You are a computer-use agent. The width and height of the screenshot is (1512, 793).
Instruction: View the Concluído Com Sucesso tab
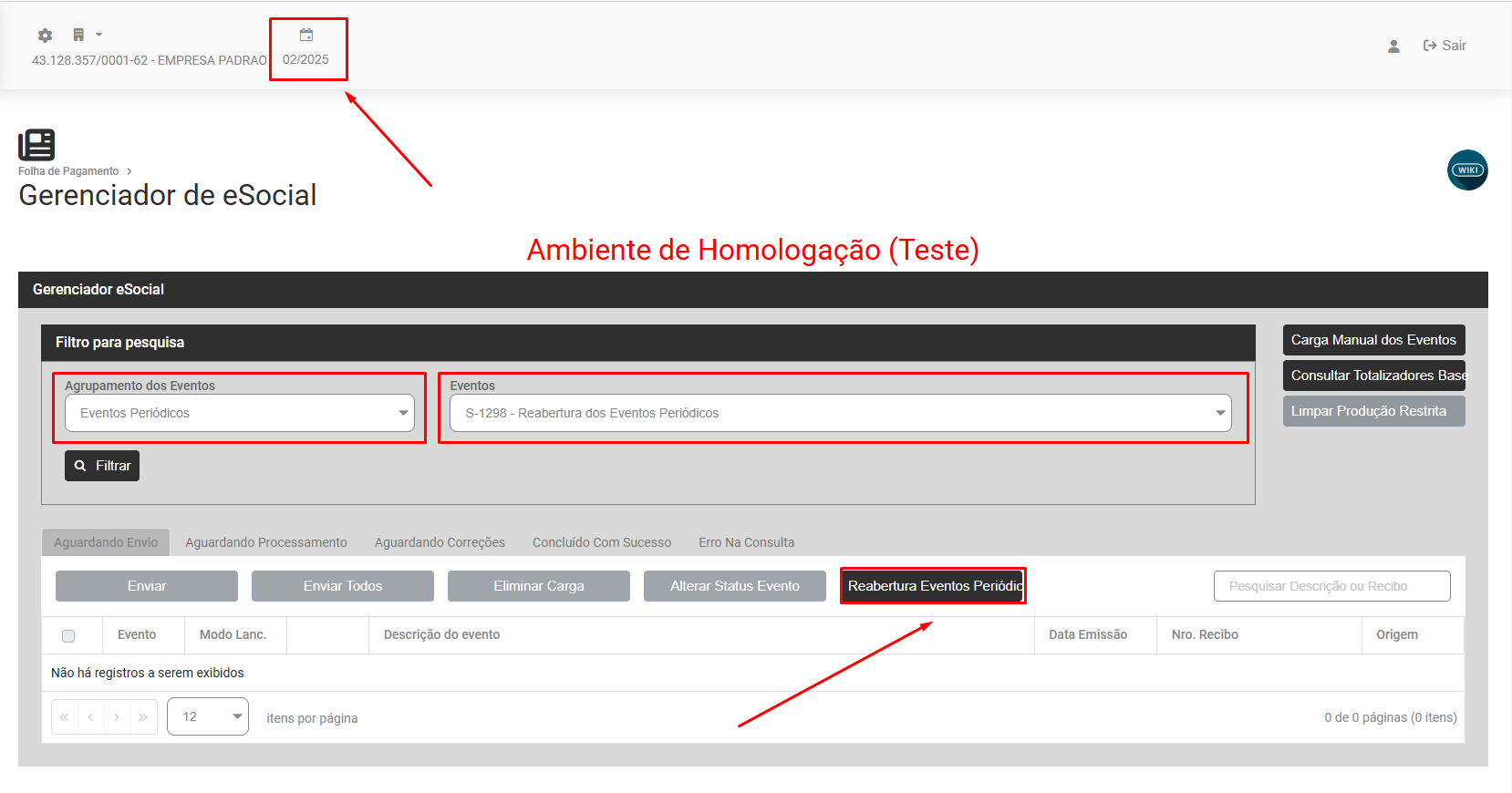602,542
